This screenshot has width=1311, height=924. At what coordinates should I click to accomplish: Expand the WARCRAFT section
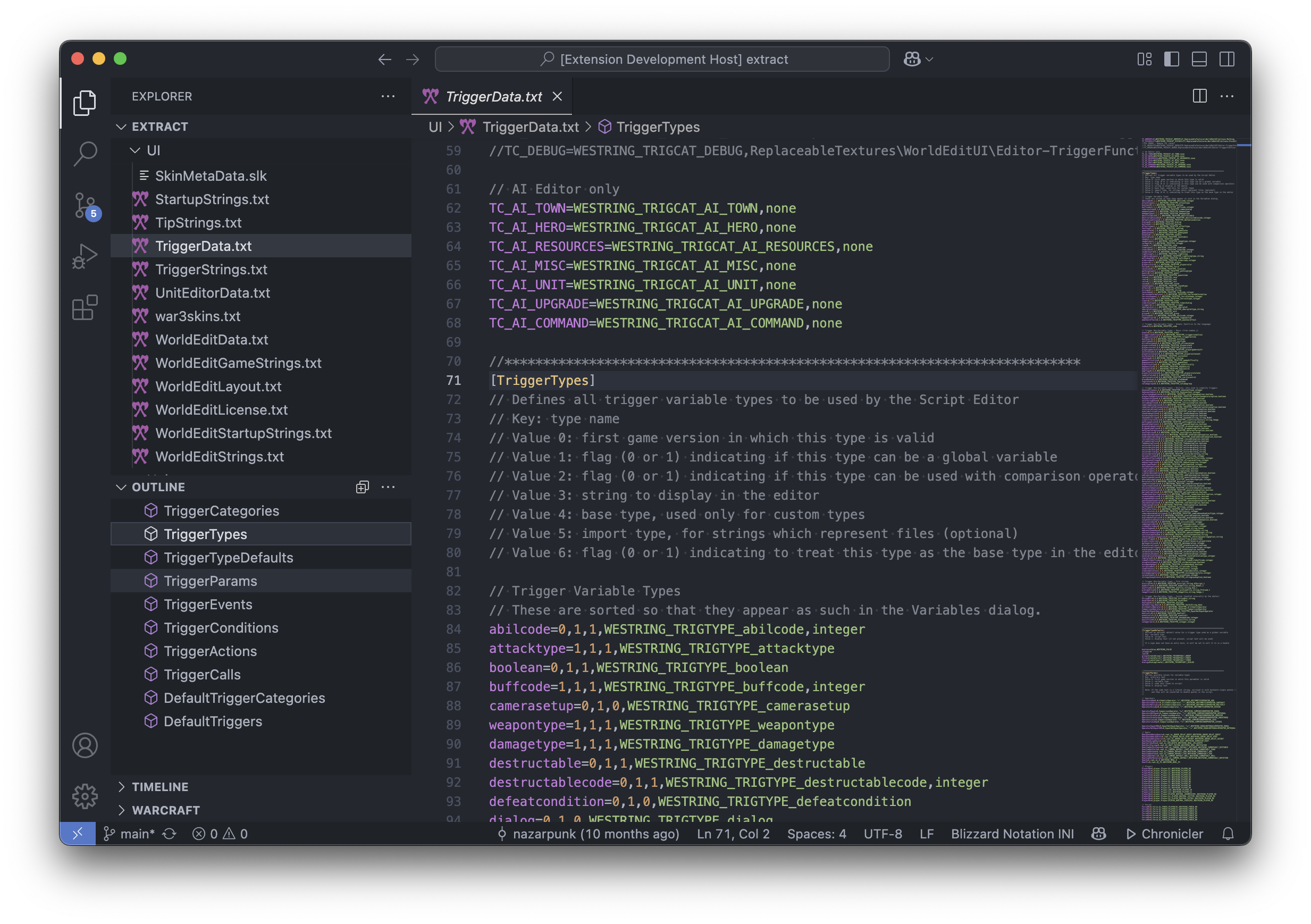165,810
